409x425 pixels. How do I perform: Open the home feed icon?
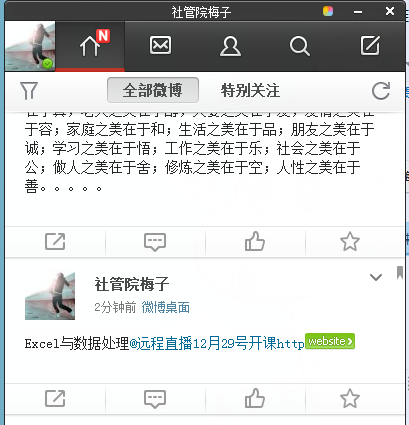[90, 46]
